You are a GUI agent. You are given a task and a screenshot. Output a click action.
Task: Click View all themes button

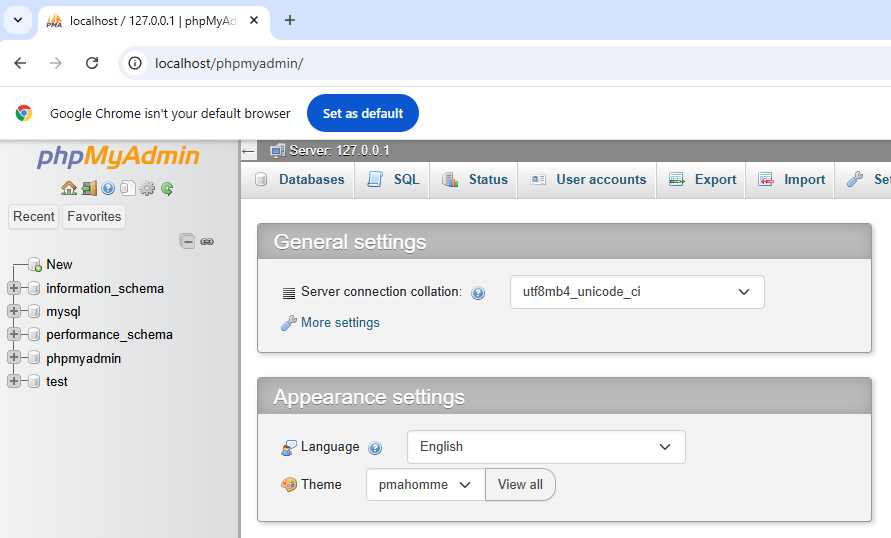point(520,485)
